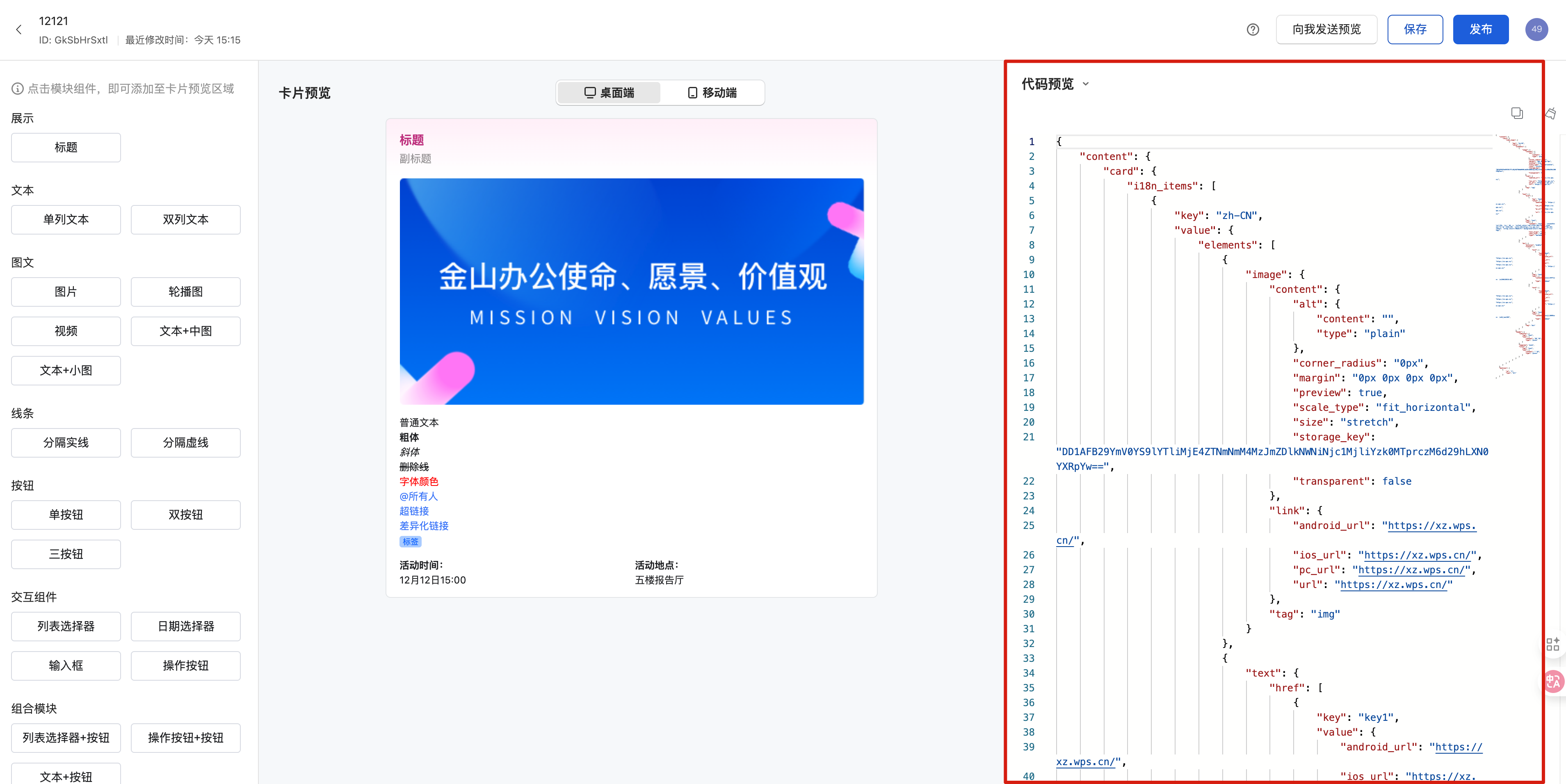Viewport: 1566px width, 784px height.
Task: Copy the code in 代码预览 panel
Action: click(x=1517, y=113)
